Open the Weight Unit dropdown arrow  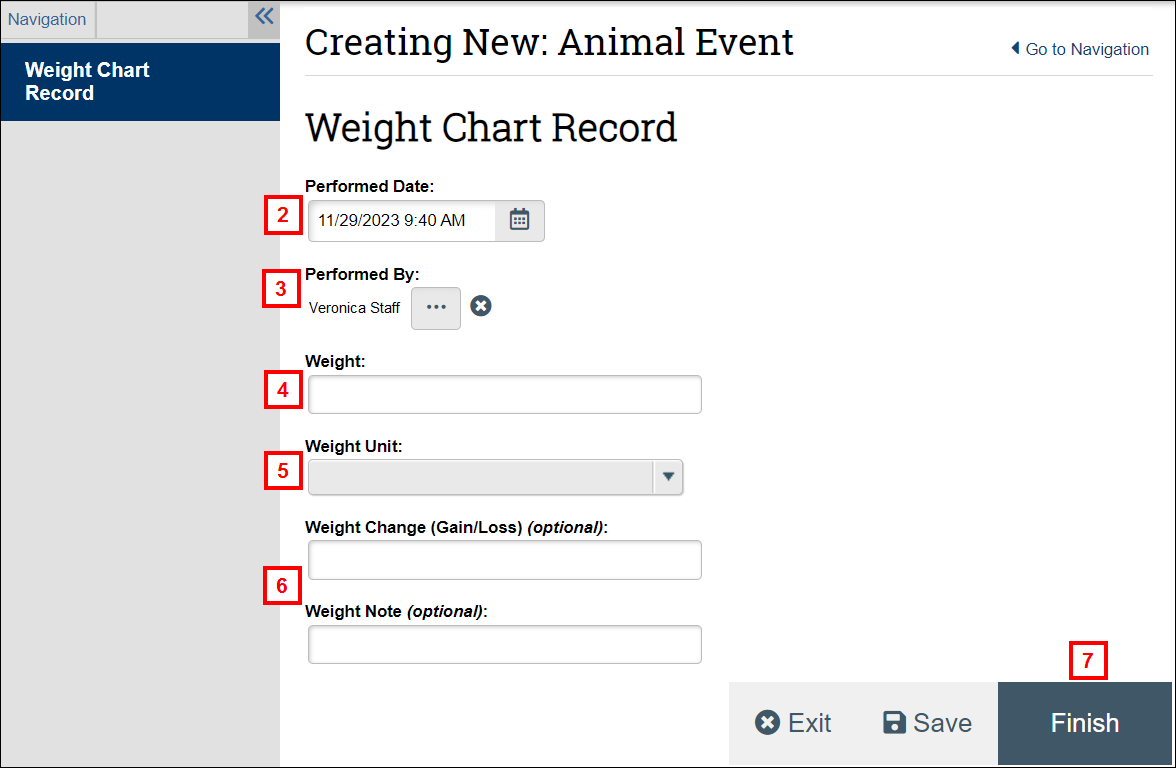tap(668, 477)
